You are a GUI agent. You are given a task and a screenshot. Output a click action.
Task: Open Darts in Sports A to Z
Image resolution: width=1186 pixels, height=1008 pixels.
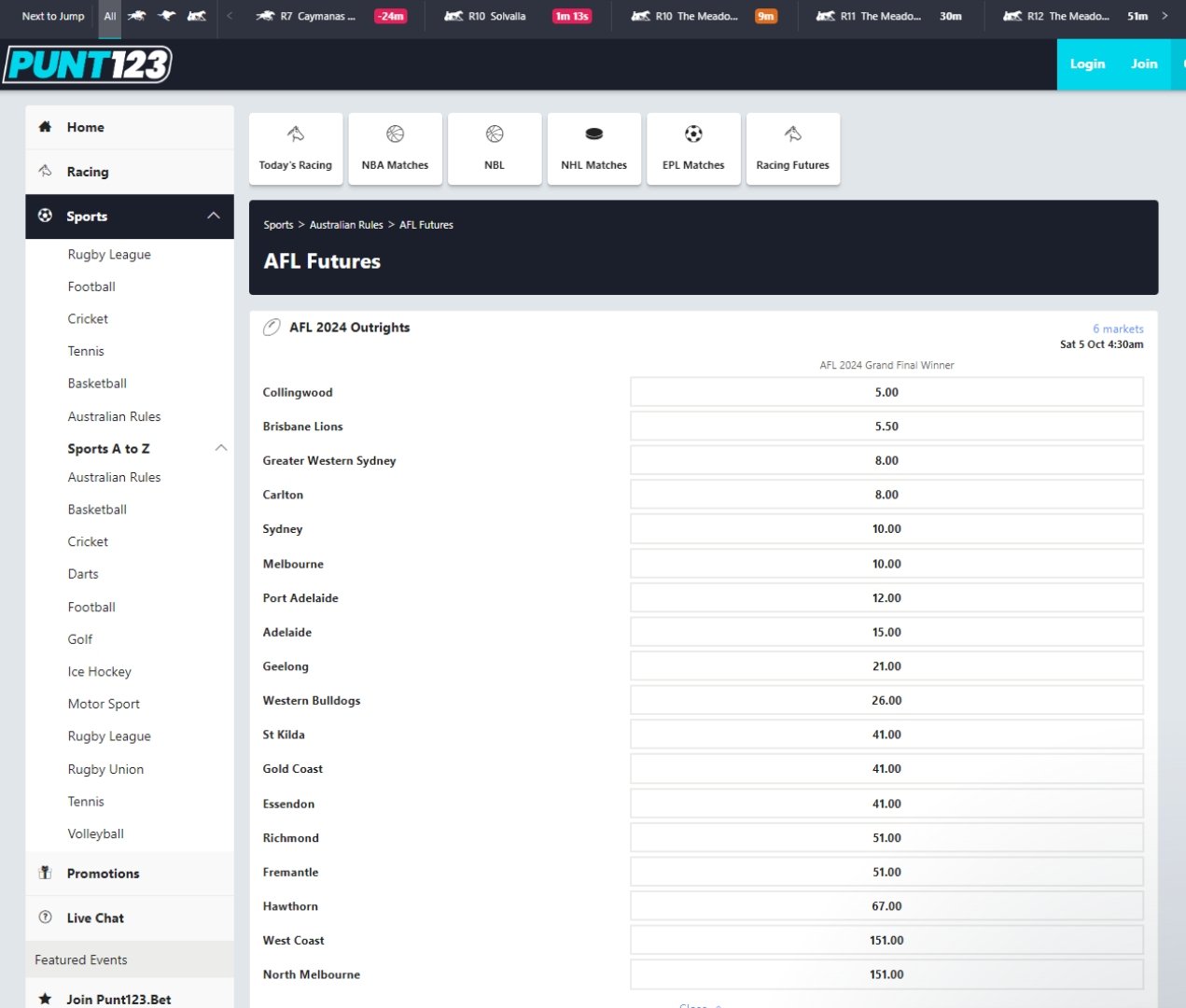tap(83, 574)
